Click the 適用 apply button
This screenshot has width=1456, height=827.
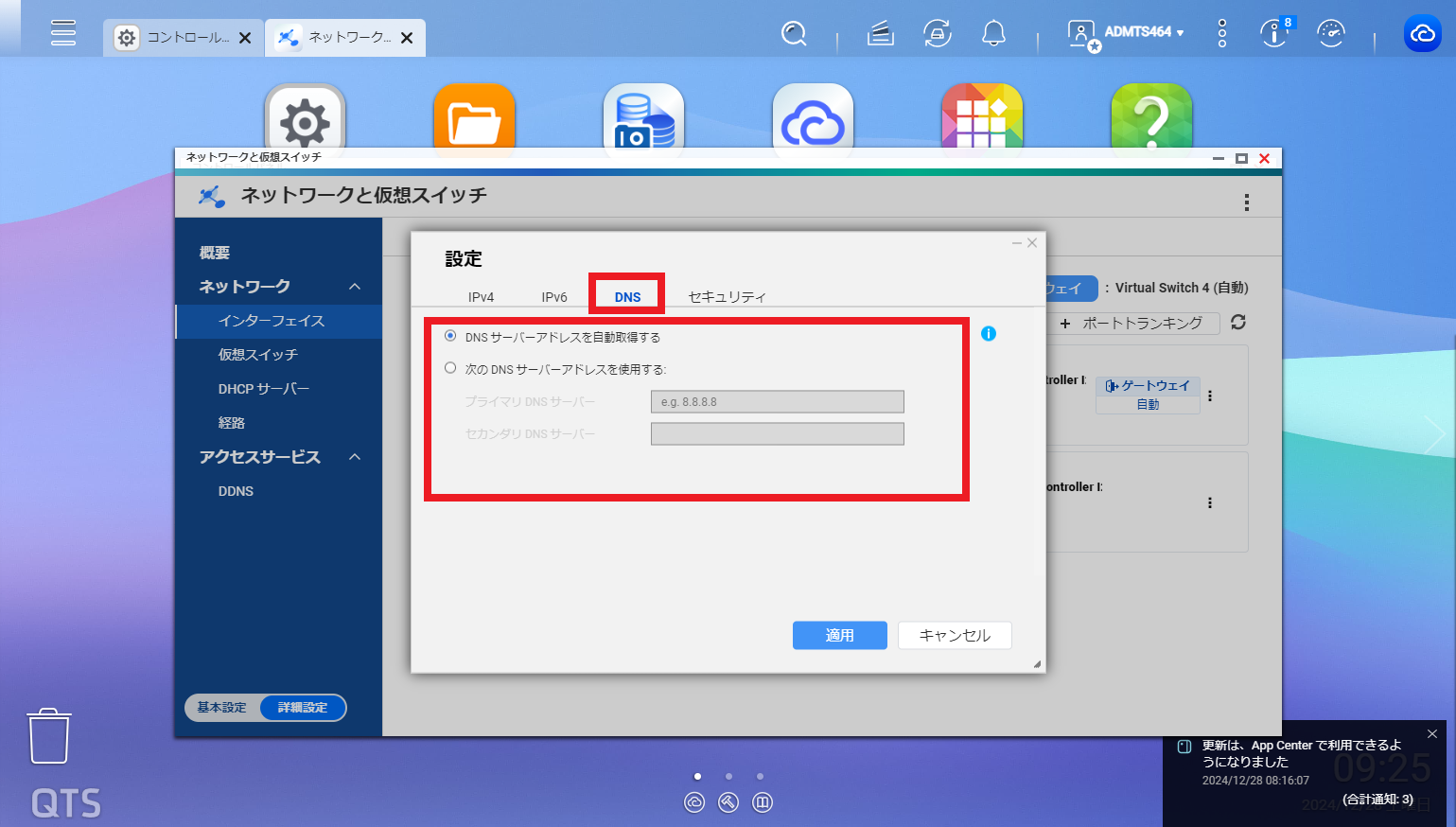(840, 635)
